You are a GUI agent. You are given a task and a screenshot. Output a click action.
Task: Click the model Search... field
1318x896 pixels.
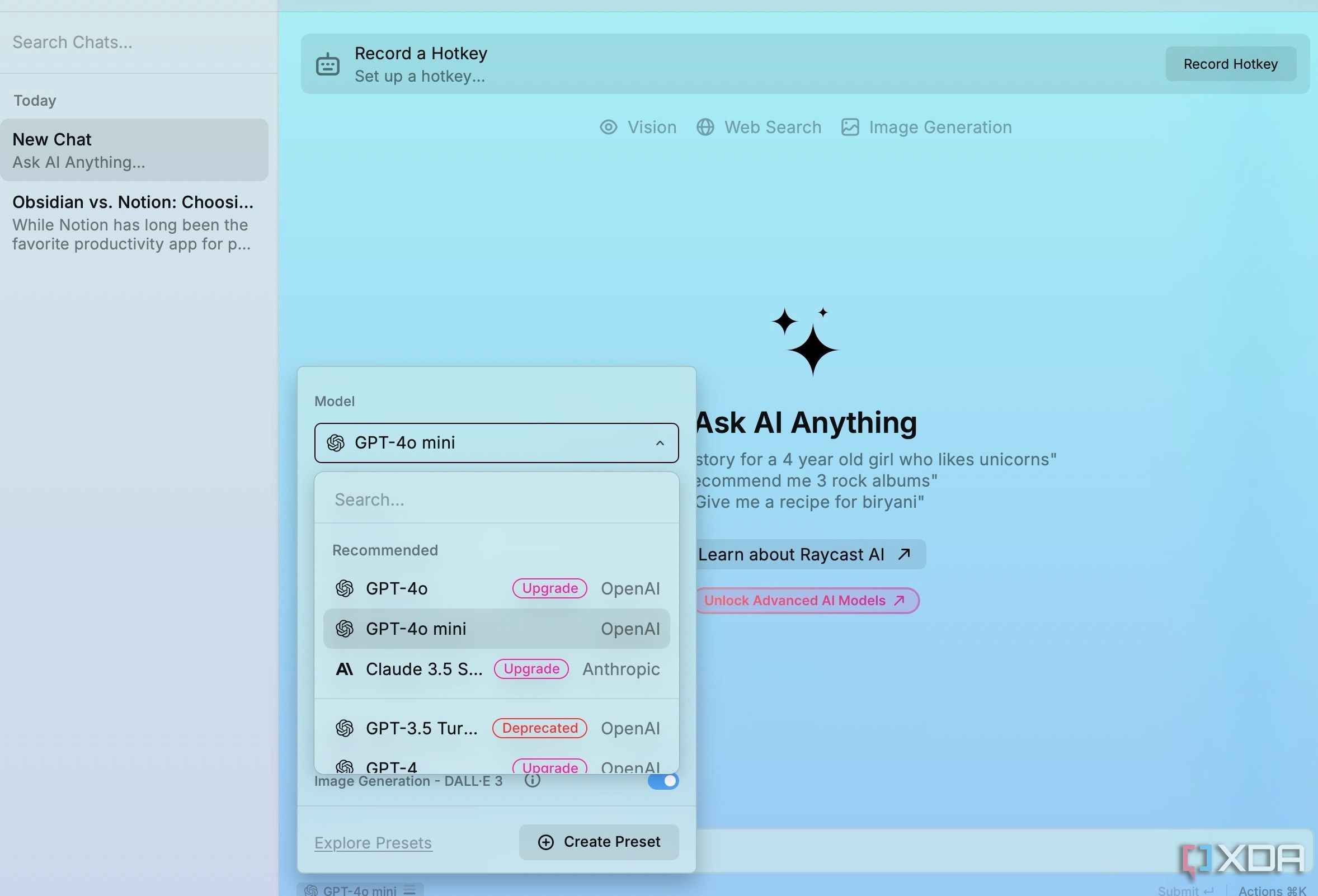496,499
